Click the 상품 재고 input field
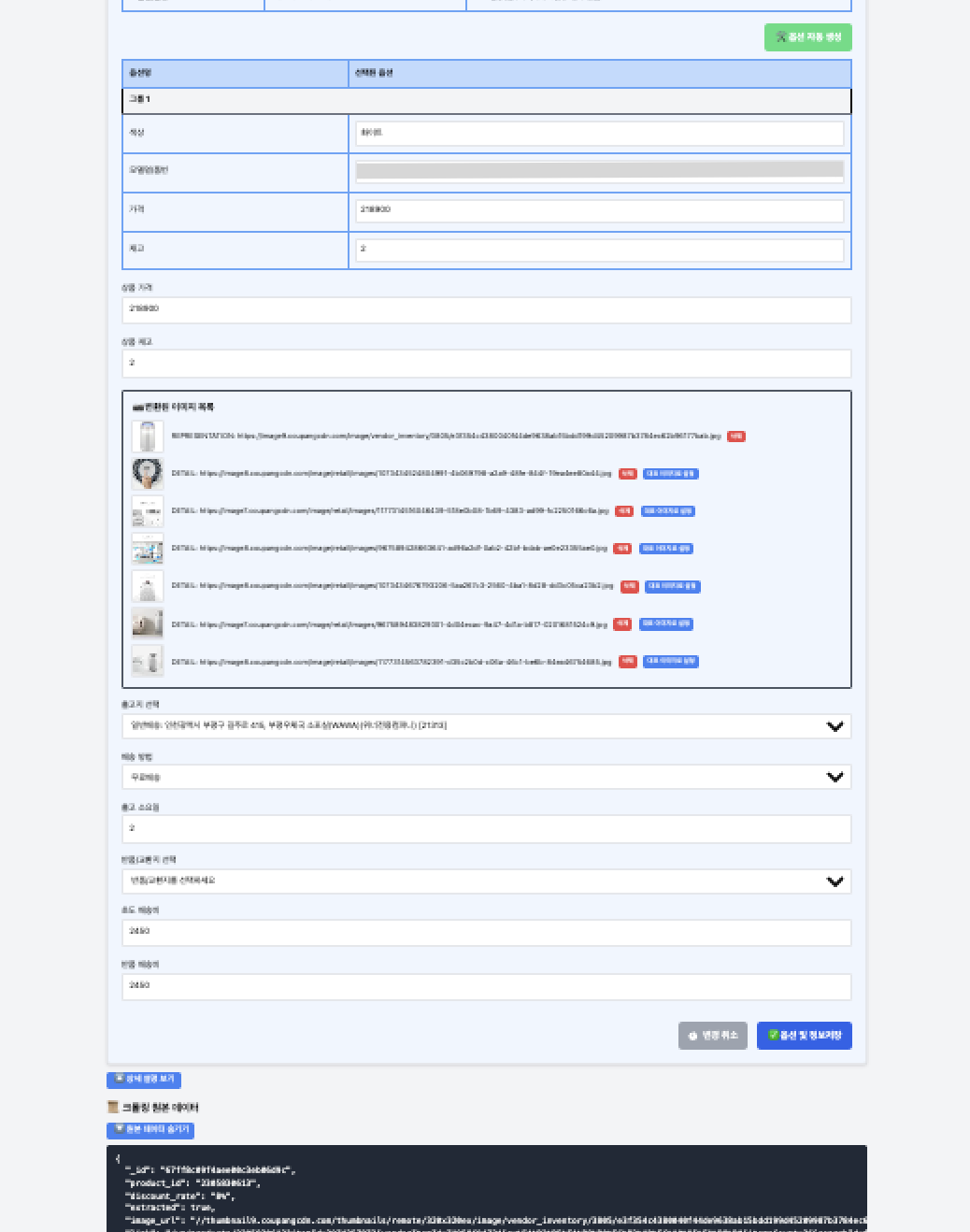 pos(486,364)
